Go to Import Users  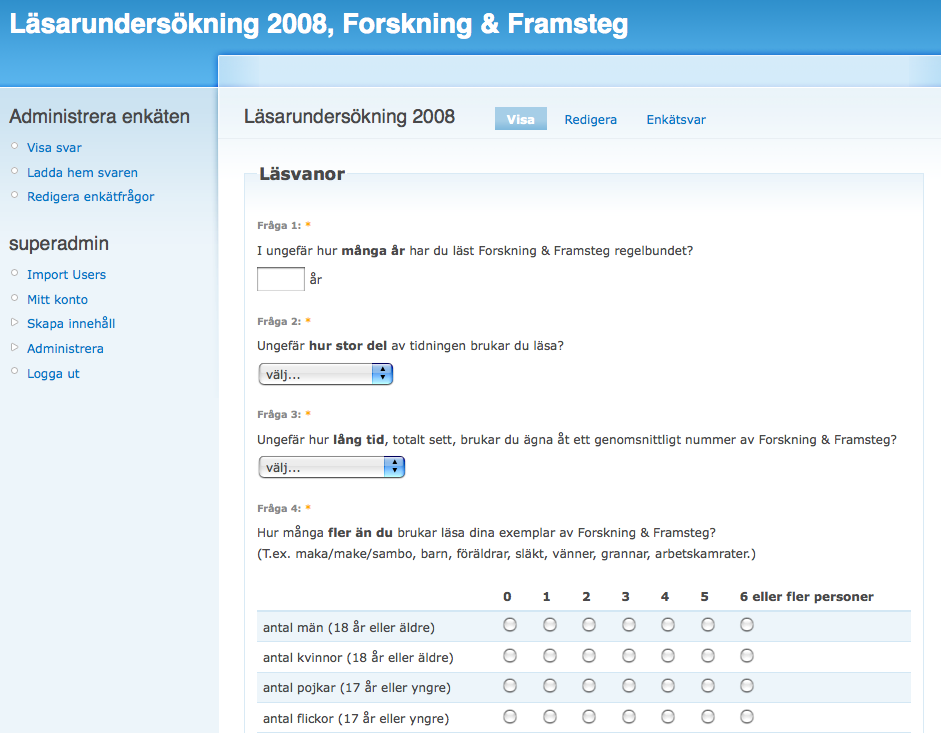coord(66,275)
